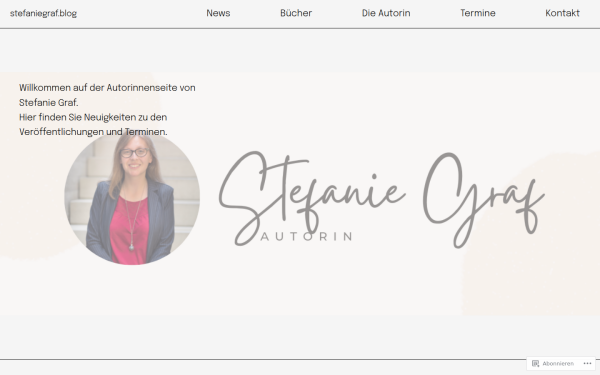Open the three-dot more options menu
Image resolution: width=600 pixels, height=375 pixels.
tap(587, 364)
